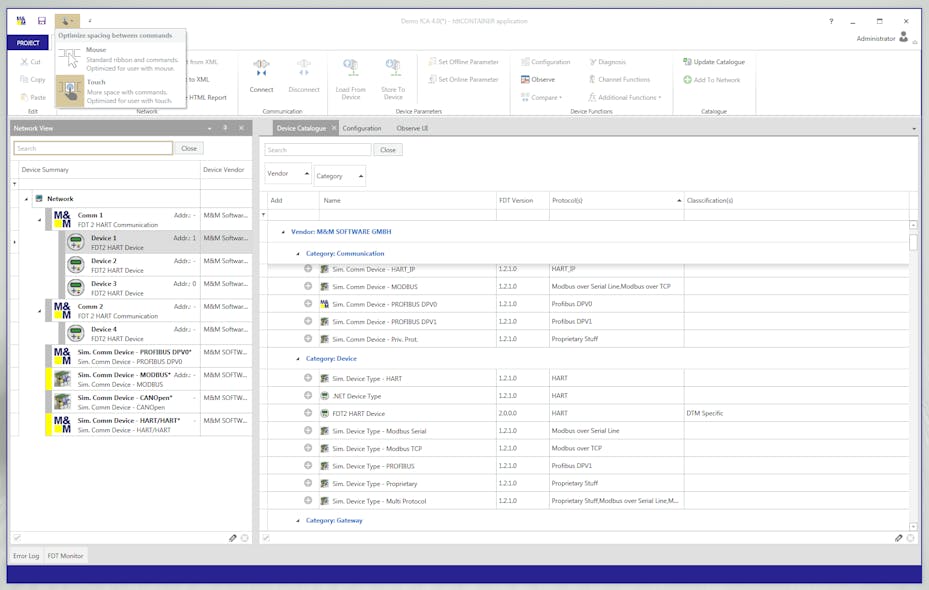Click Add To Network in the ribbon
929x590 pixels.
[x=712, y=80]
